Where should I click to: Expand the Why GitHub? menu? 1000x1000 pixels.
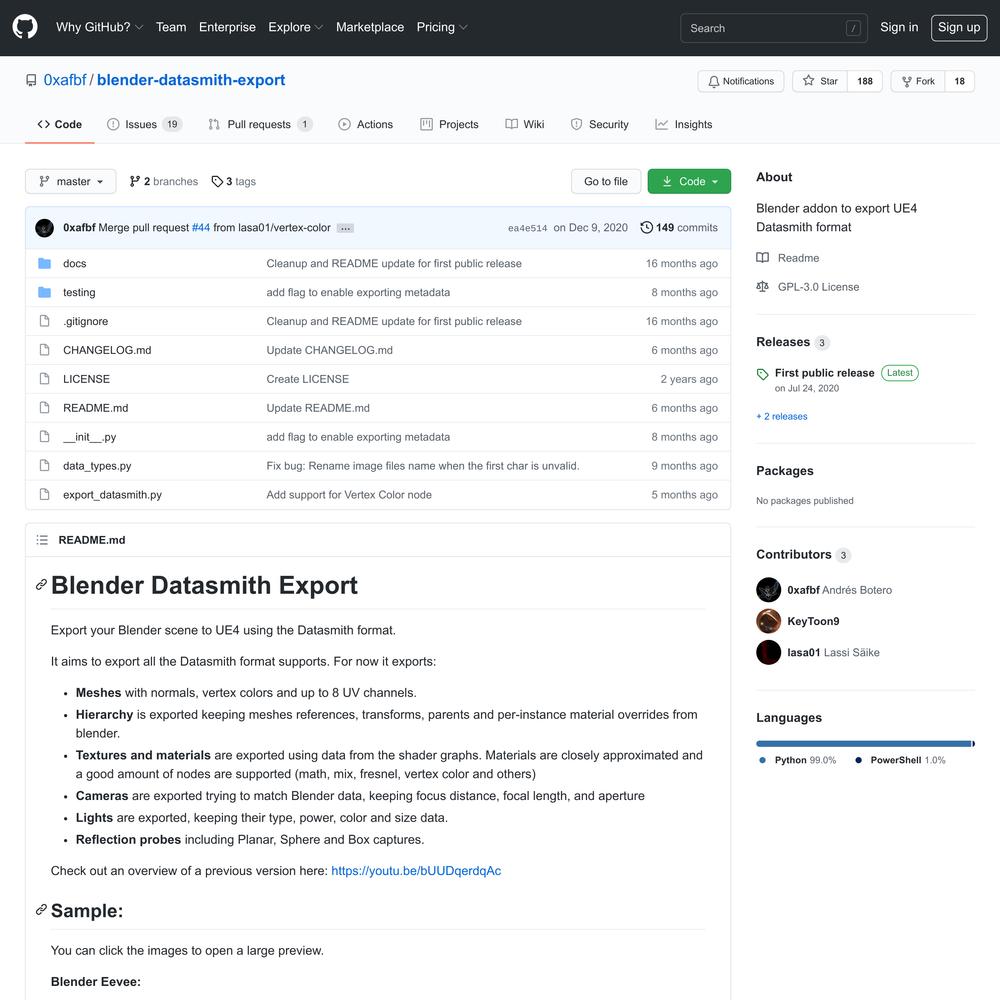coord(99,27)
